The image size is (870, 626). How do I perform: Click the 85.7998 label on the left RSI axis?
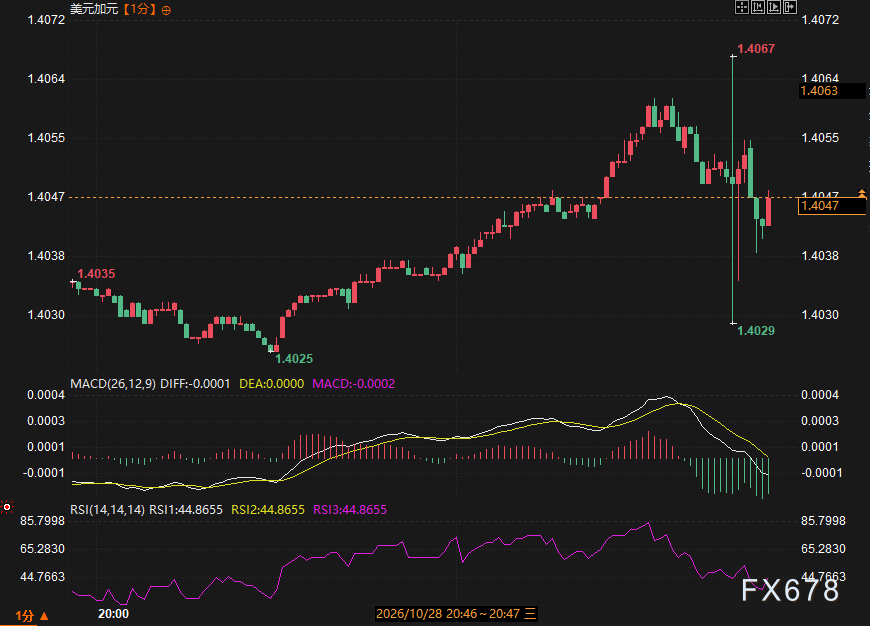pyautogui.click(x=43, y=521)
